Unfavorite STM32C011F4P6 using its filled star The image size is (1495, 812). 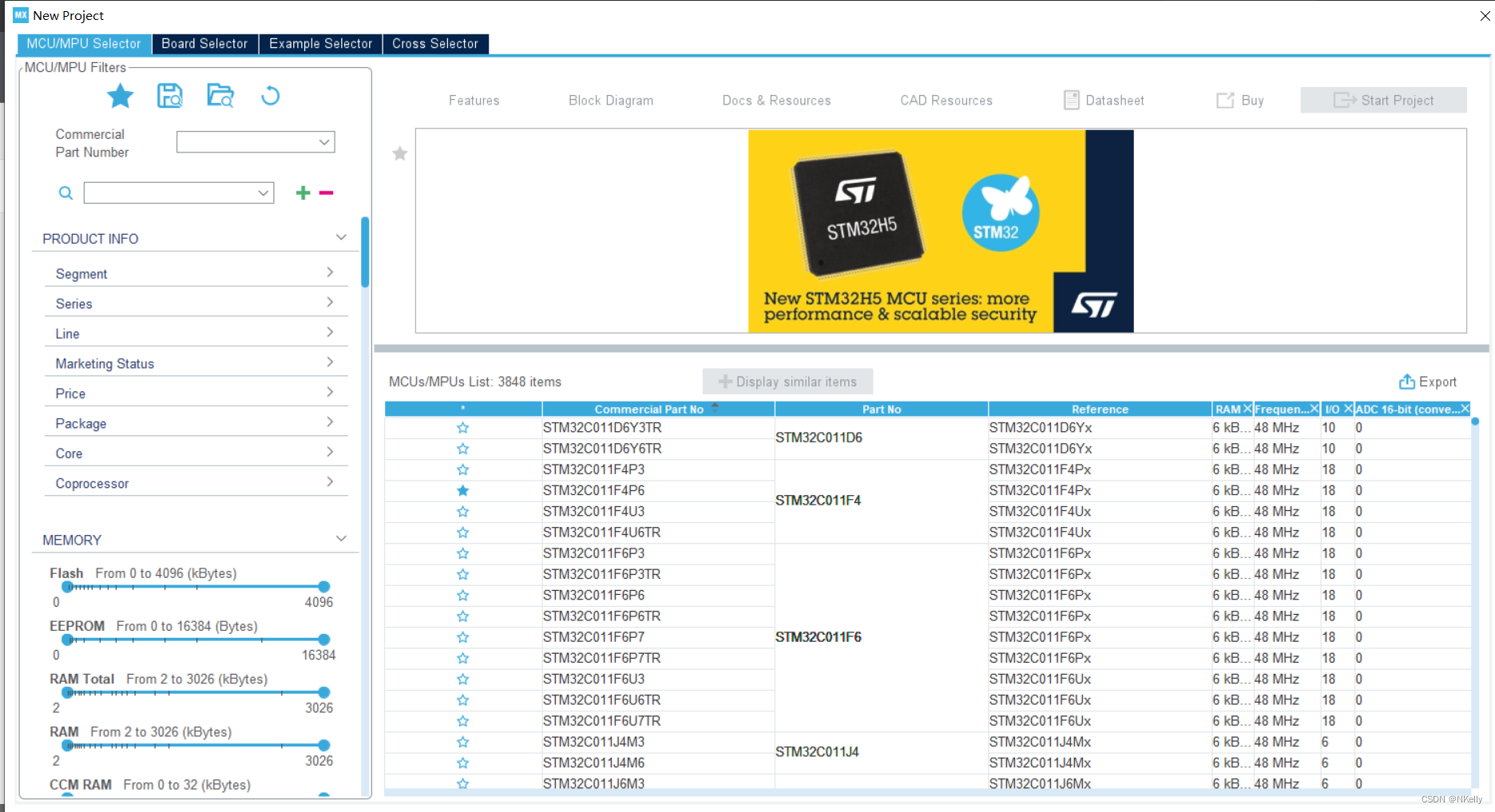[462, 490]
